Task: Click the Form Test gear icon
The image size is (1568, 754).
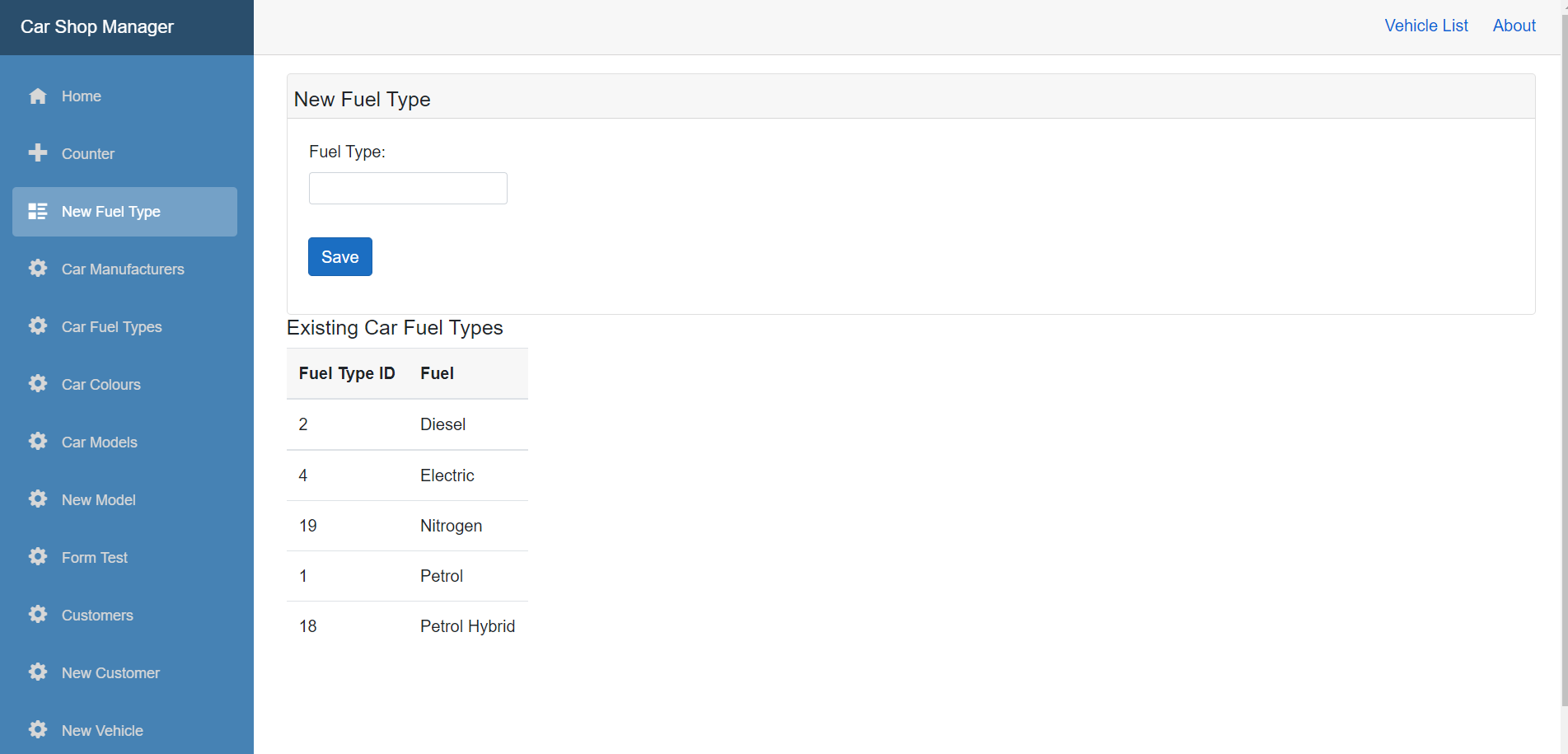Action: [x=38, y=557]
